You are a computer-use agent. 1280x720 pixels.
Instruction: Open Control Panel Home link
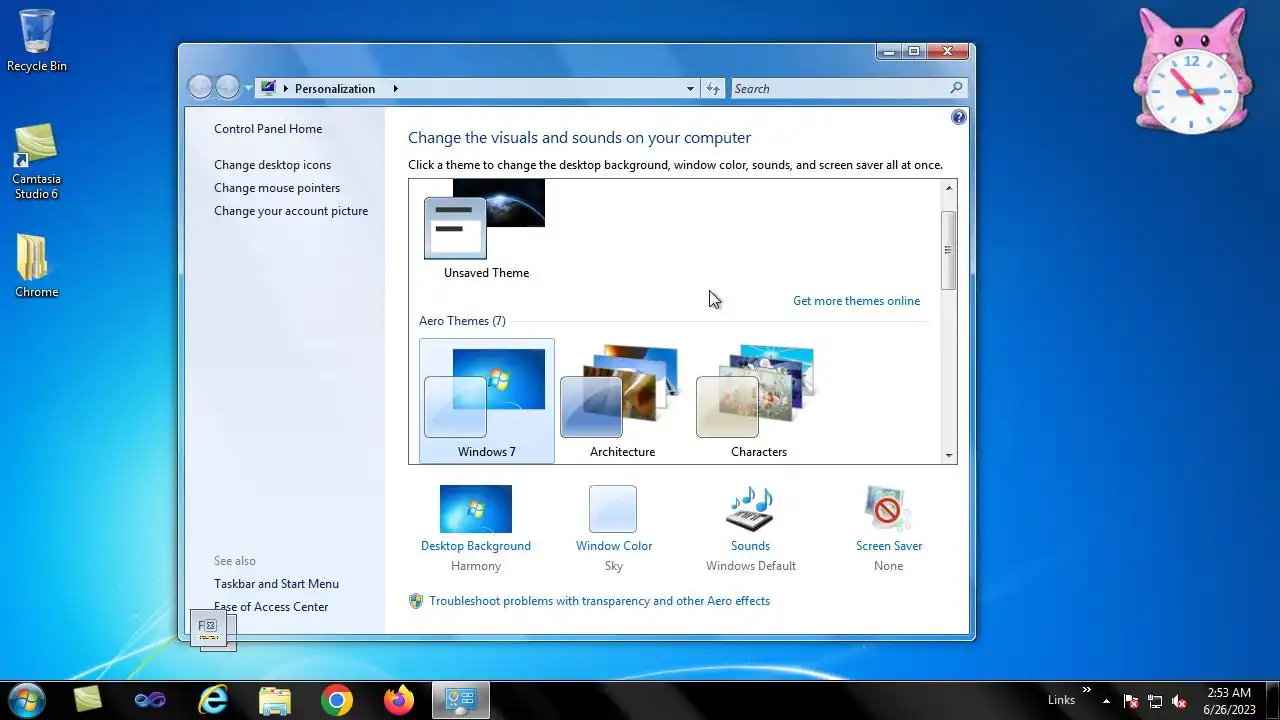tap(268, 129)
